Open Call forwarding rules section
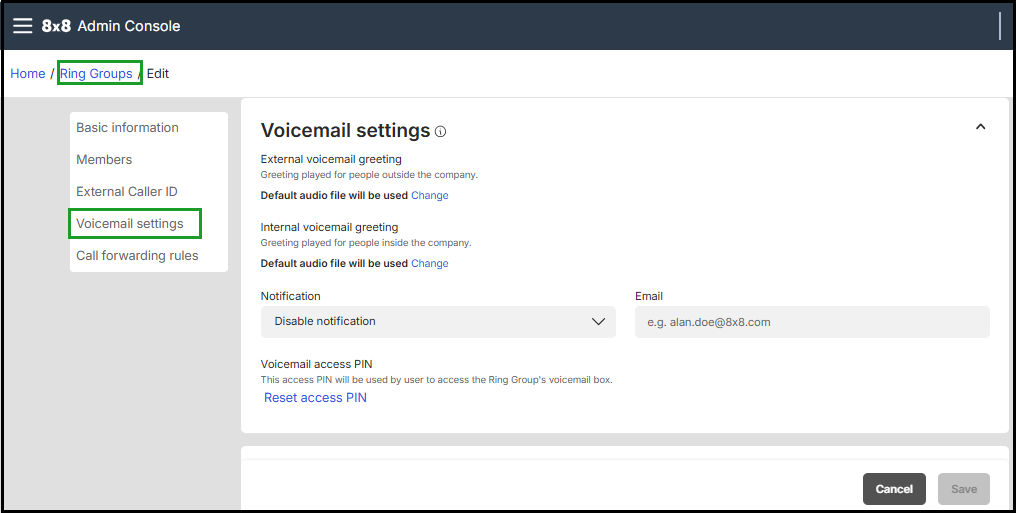 137,256
